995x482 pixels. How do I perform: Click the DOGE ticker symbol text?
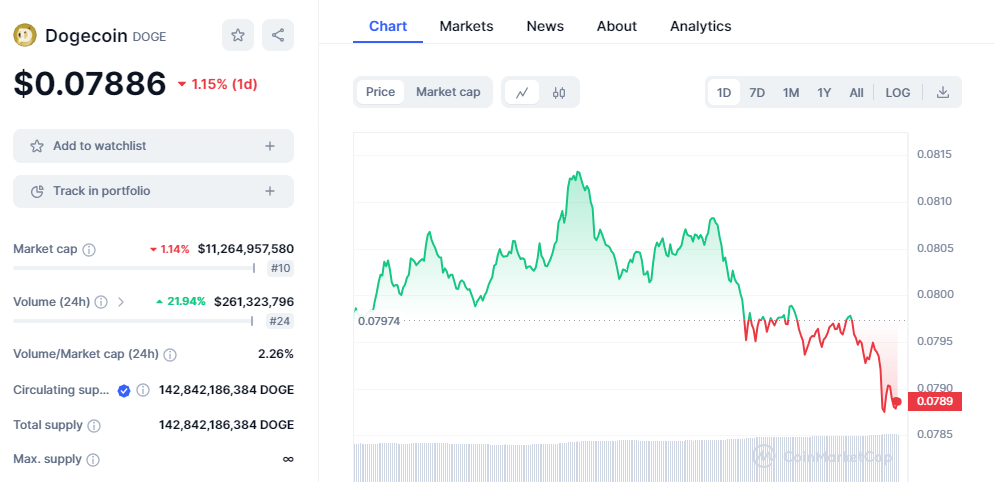(x=149, y=37)
